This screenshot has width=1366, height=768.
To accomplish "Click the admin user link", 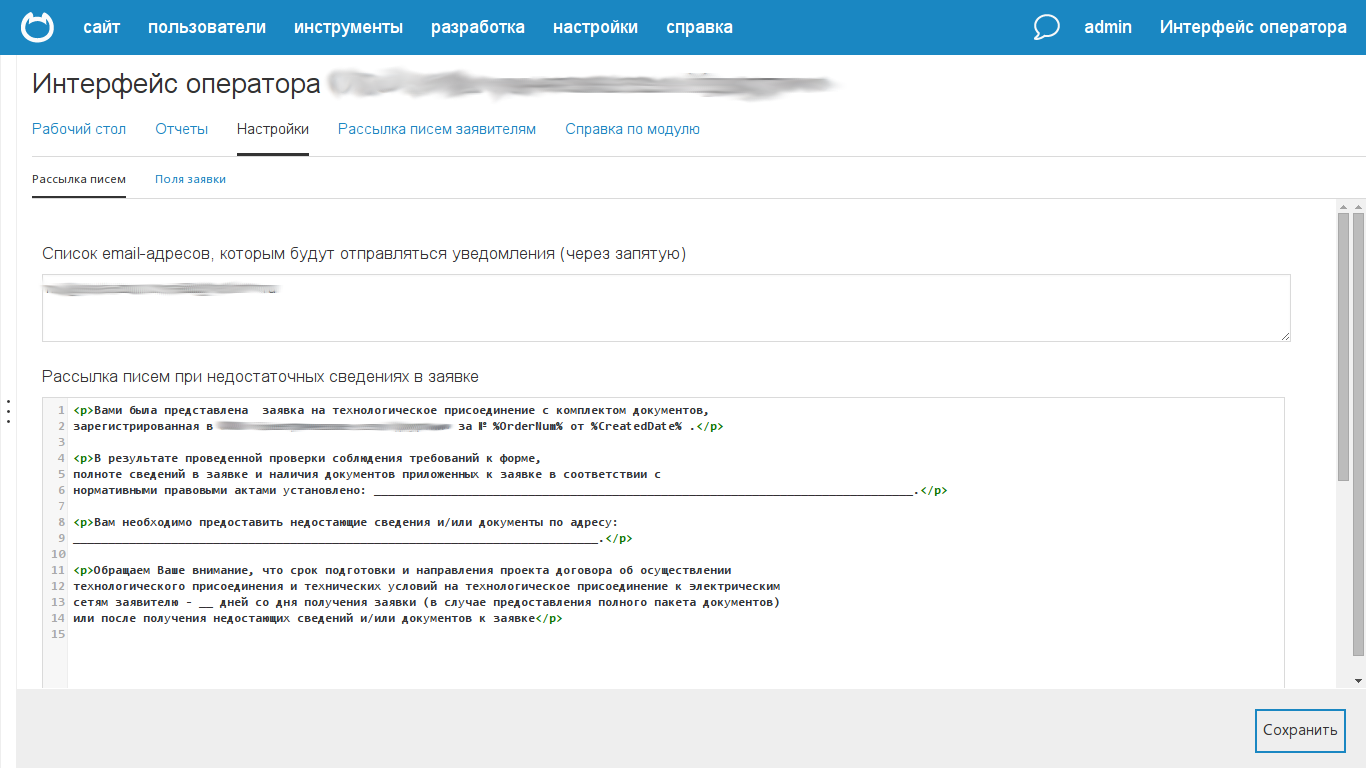I will click(1108, 27).
